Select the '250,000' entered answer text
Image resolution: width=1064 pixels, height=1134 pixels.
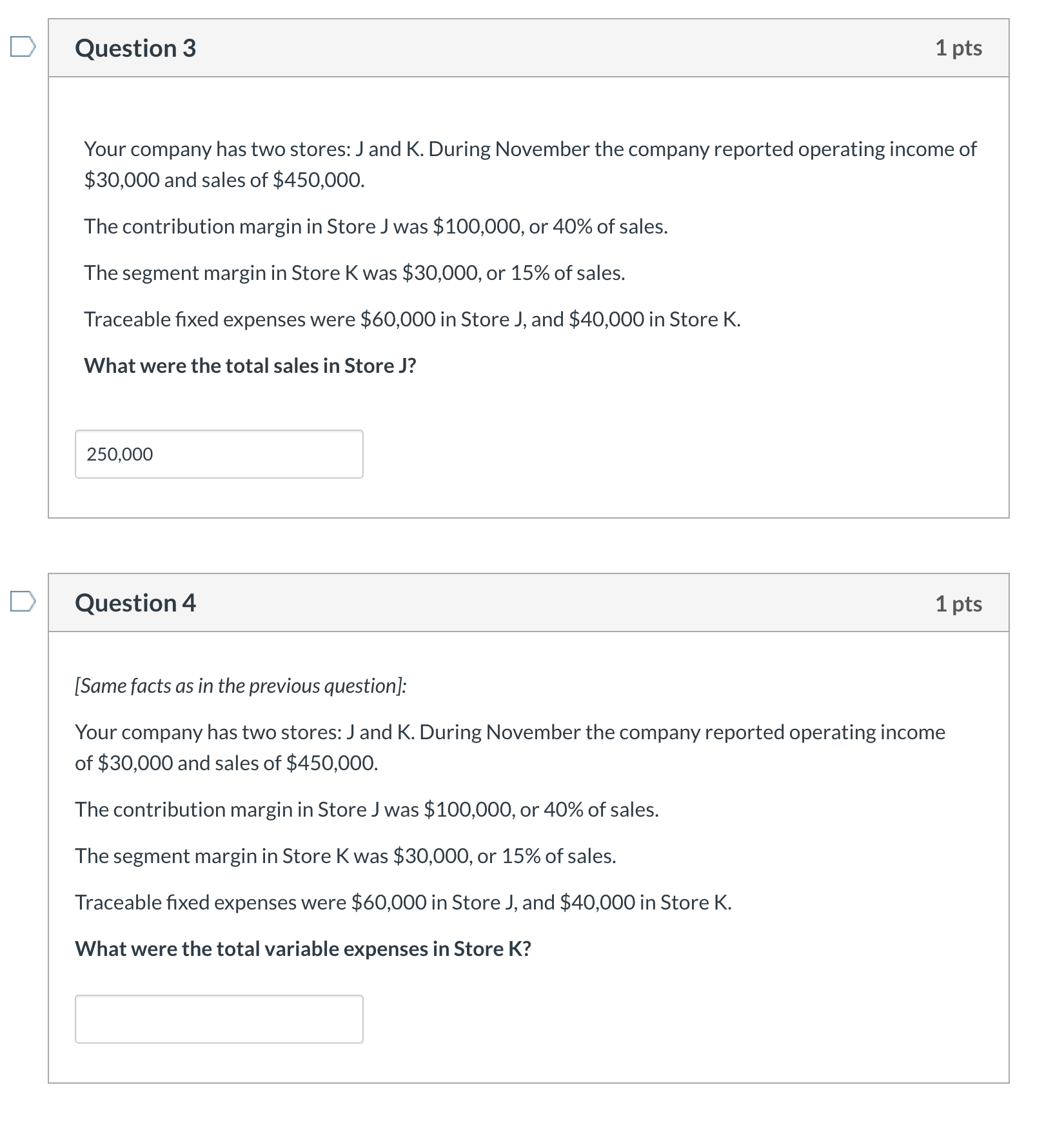point(119,454)
